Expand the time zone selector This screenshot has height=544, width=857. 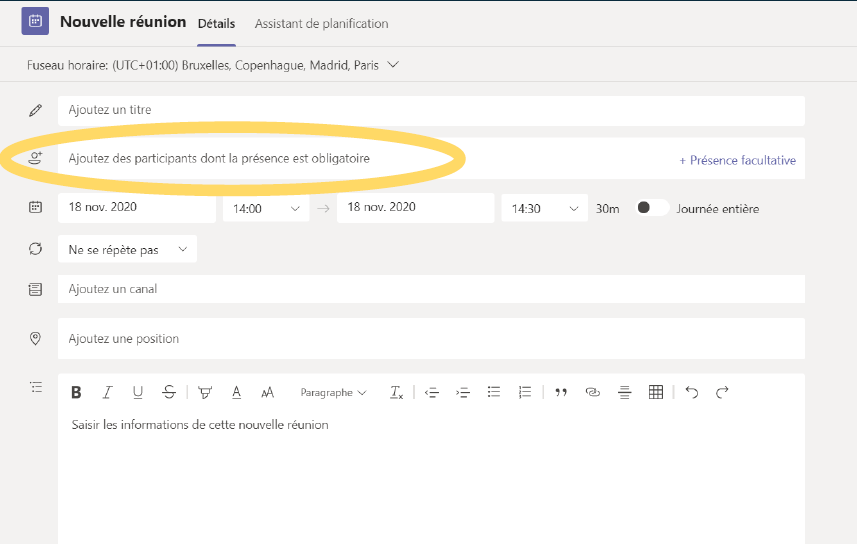pyautogui.click(x=393, y=65)
